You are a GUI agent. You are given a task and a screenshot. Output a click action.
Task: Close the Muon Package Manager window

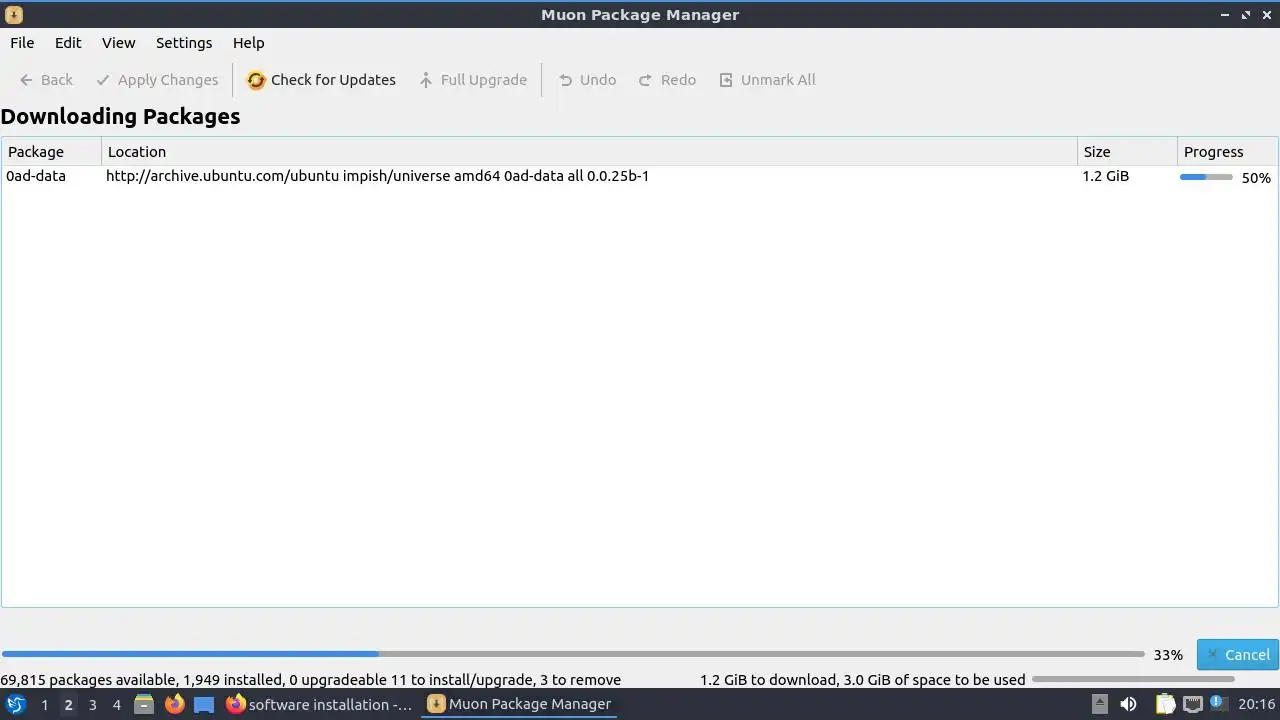(1267, 15)
